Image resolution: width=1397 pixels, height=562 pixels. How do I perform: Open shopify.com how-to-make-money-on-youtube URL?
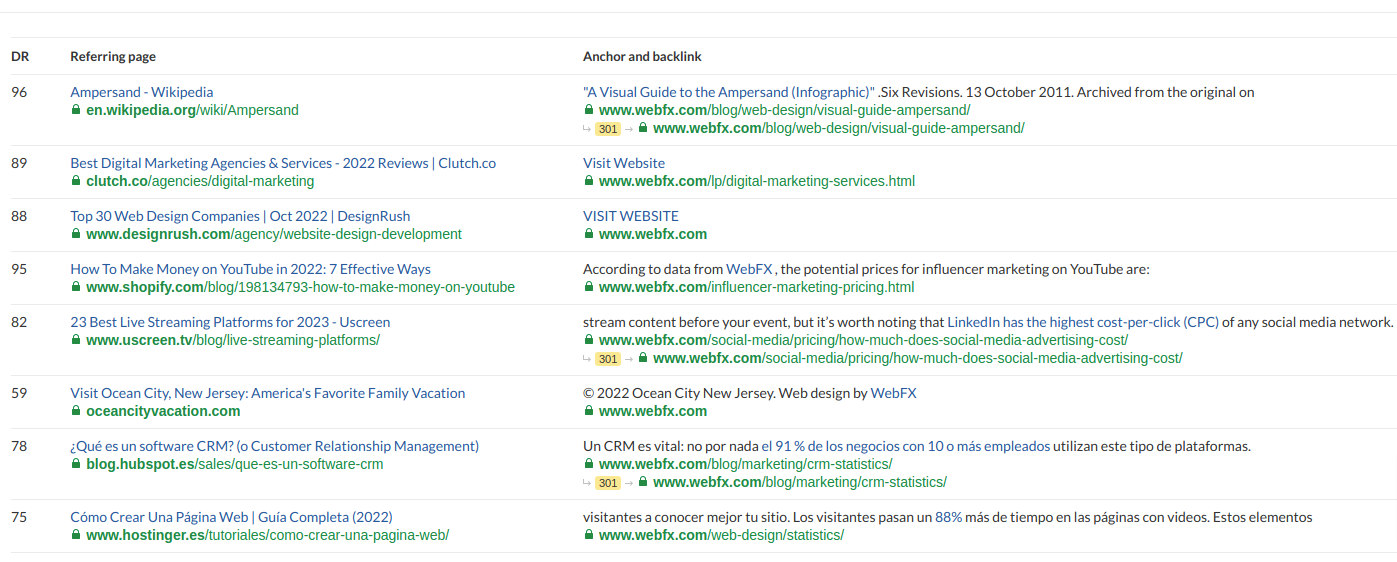300,287
